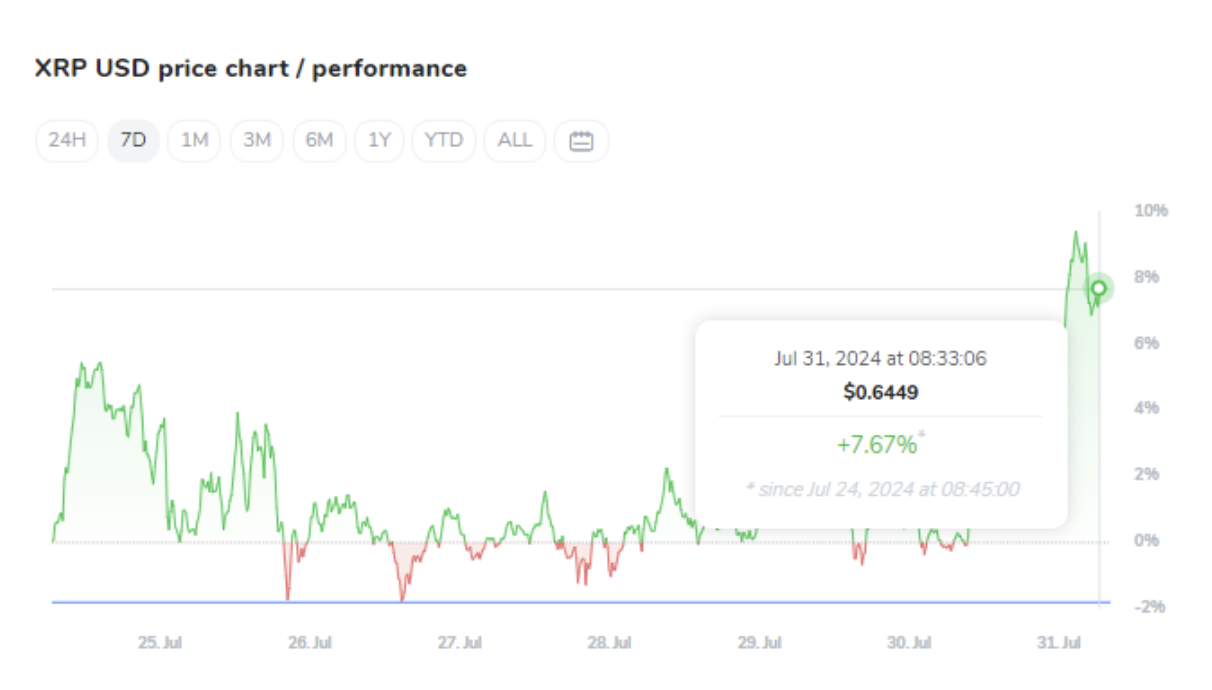1212x690 pixels.
Task: Select the 24H timeframe
Action: 66,140
